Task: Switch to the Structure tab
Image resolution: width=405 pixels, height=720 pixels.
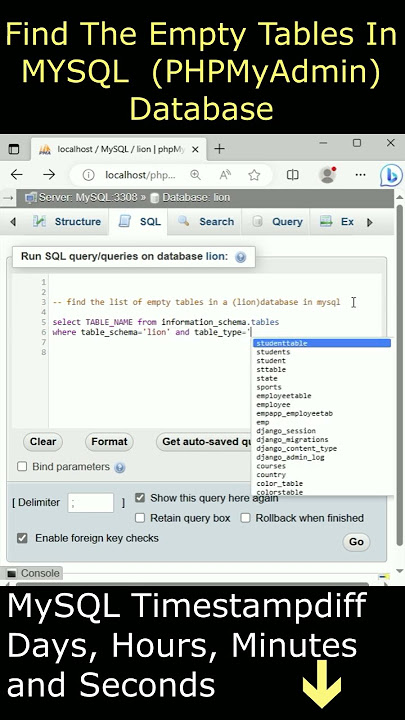Action: point(67,222)
